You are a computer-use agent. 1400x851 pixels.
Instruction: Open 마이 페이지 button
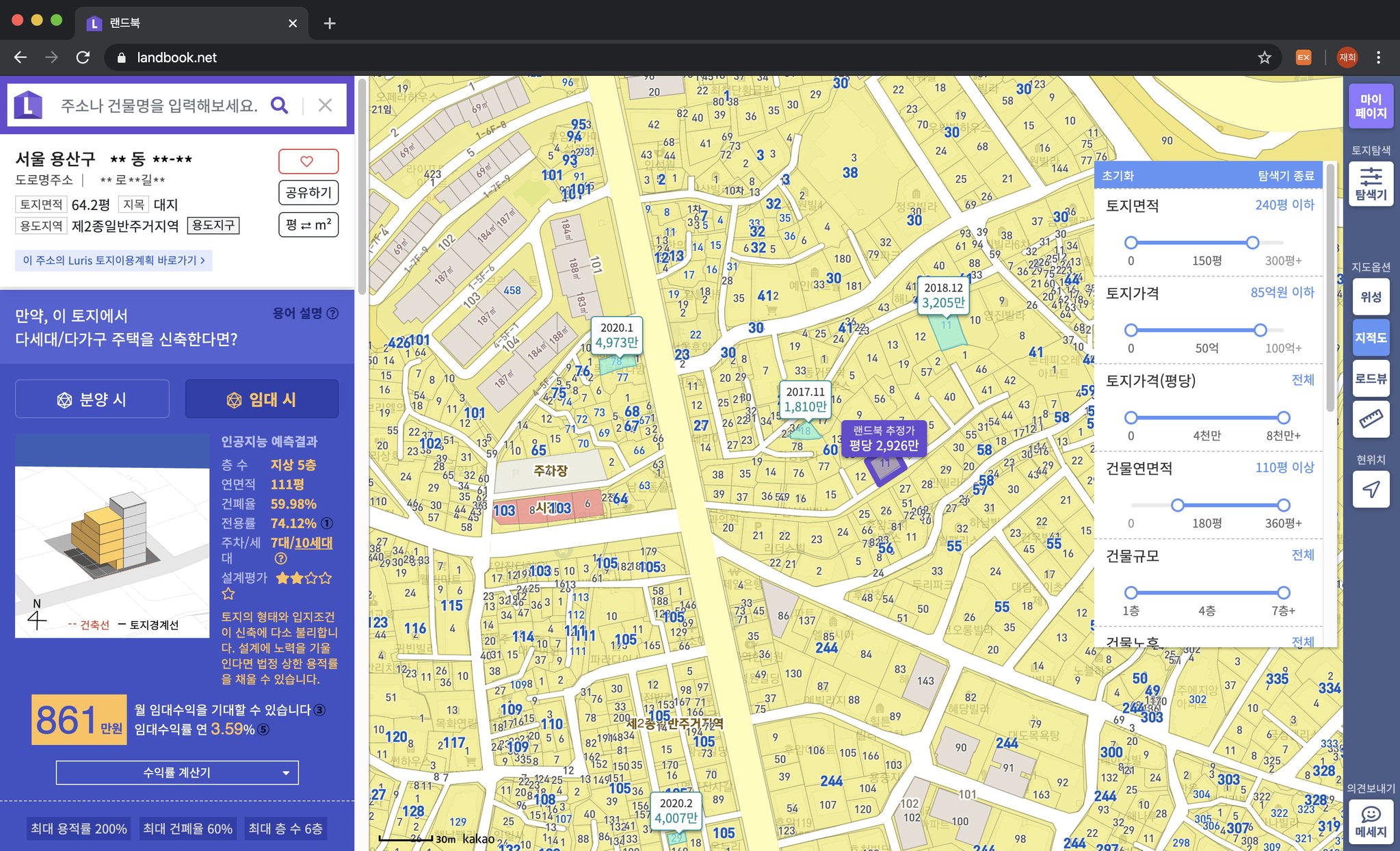(x=1371, y=106)
